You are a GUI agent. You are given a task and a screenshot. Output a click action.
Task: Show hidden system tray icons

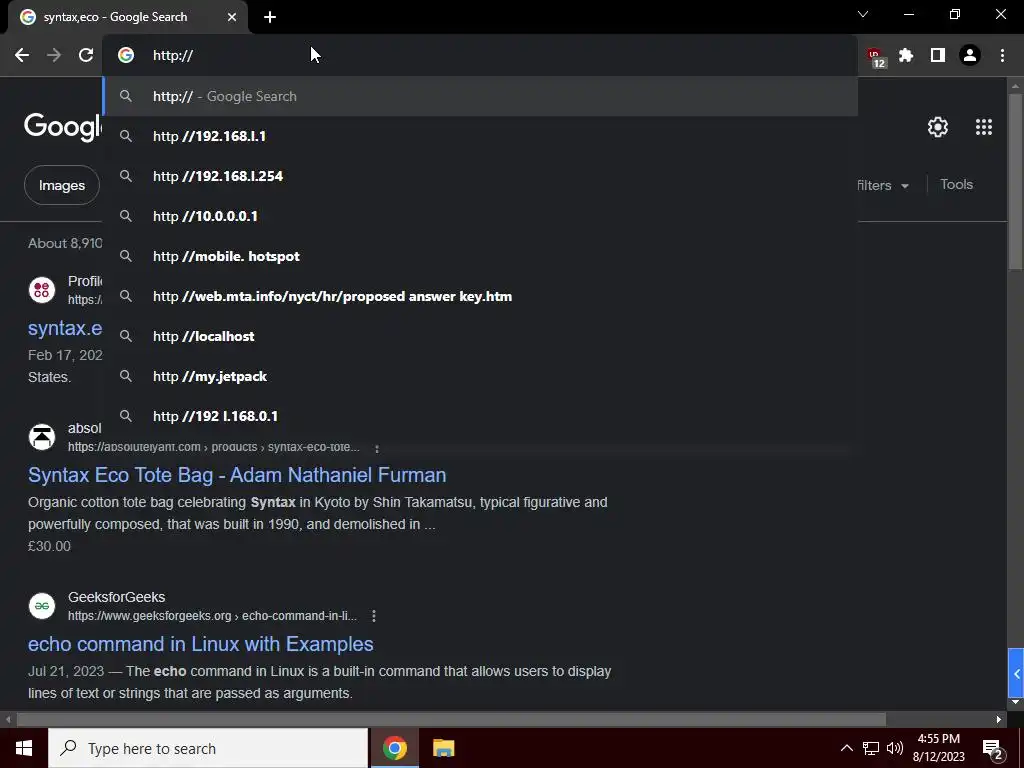click(846, 748)
